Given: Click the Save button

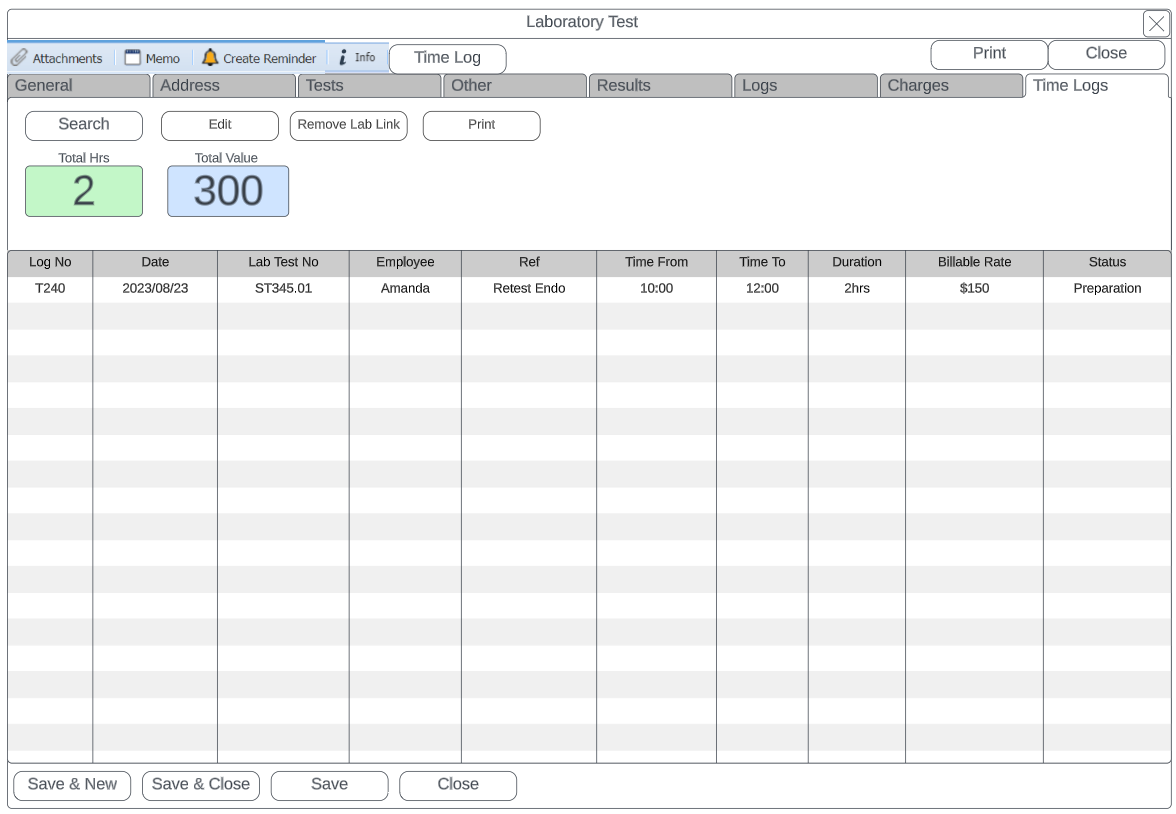Looking at the screenshot, I should click(x=329, y=785).
